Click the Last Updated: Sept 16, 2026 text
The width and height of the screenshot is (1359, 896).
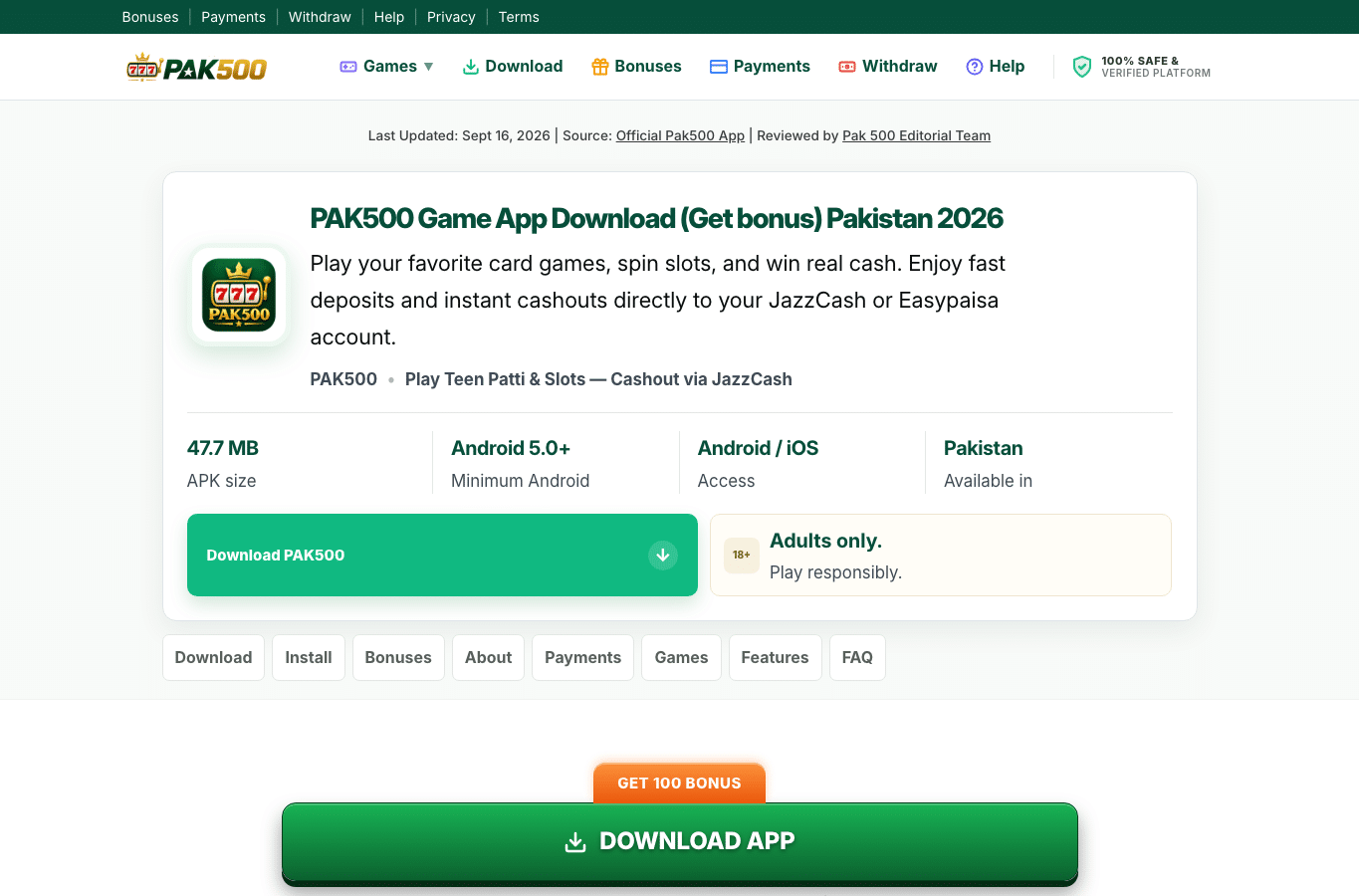pyautogui.click(x=459, y=135)
